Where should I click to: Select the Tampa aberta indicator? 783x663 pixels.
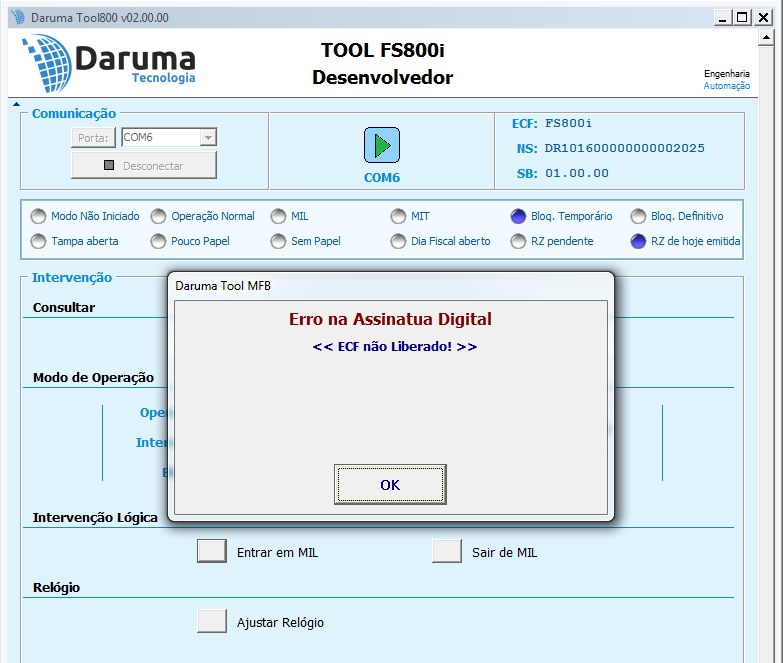38,241
